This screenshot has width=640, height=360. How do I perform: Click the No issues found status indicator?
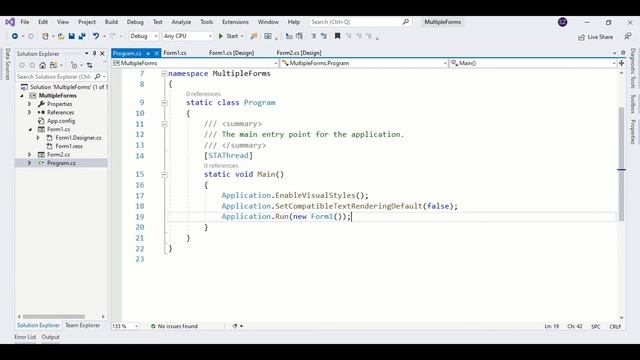click(174, 326)
